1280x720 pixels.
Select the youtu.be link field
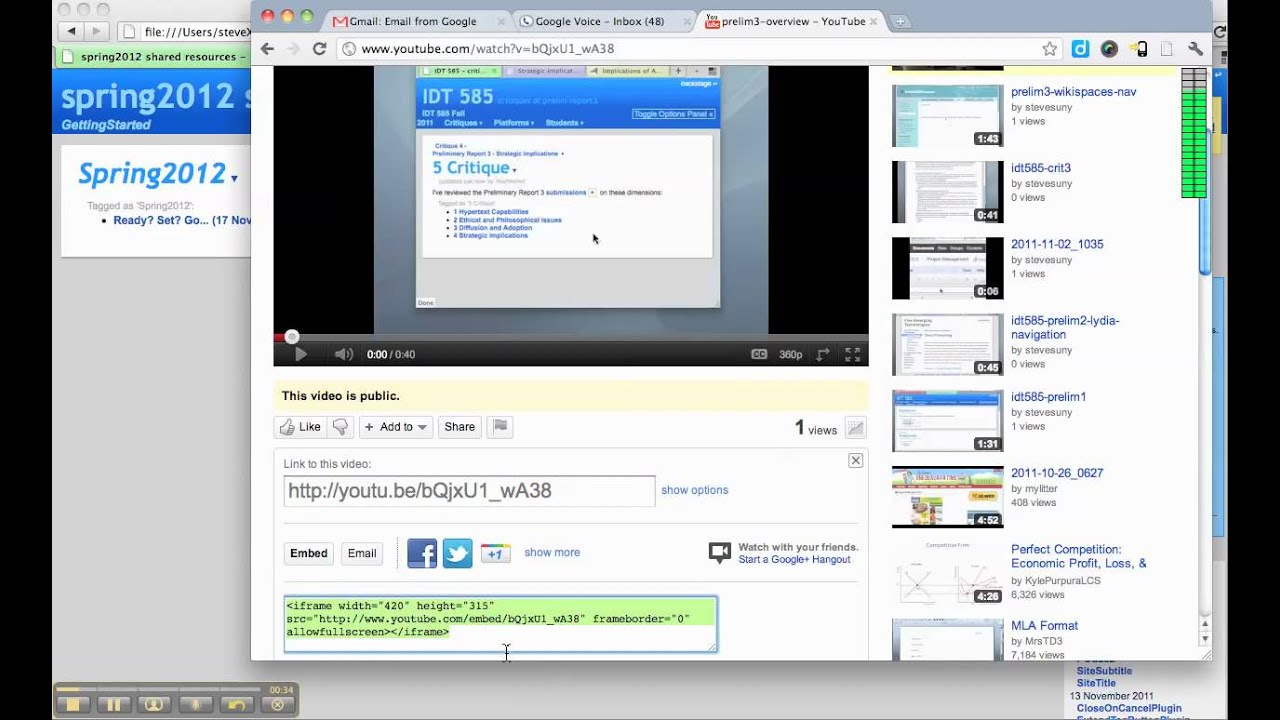click(x=469, y=491)
